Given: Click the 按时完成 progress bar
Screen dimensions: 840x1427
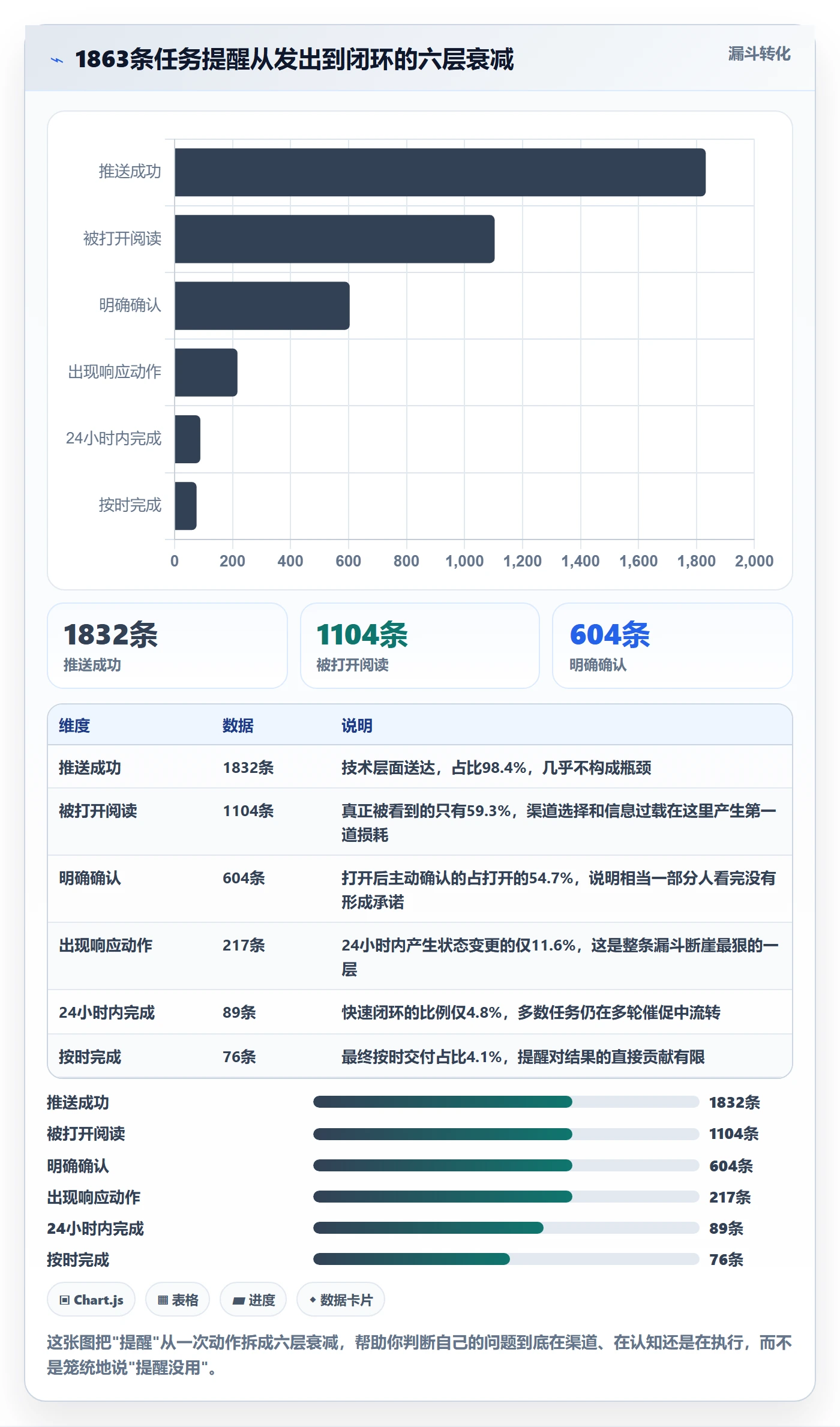Looking at the screenshot, I should [x=506, y=1259].
